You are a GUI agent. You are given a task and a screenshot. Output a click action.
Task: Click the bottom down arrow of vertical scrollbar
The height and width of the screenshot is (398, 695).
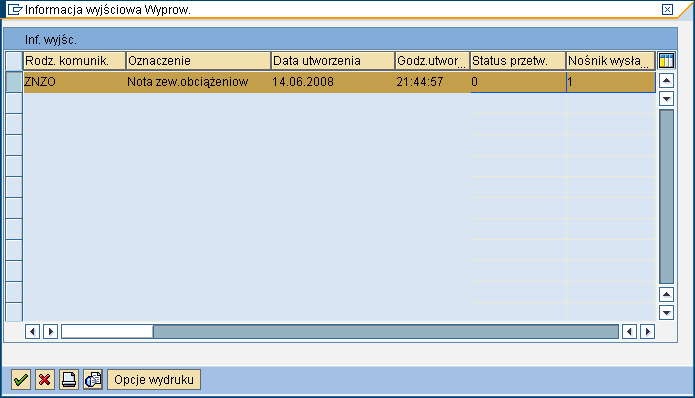point(666,312)
